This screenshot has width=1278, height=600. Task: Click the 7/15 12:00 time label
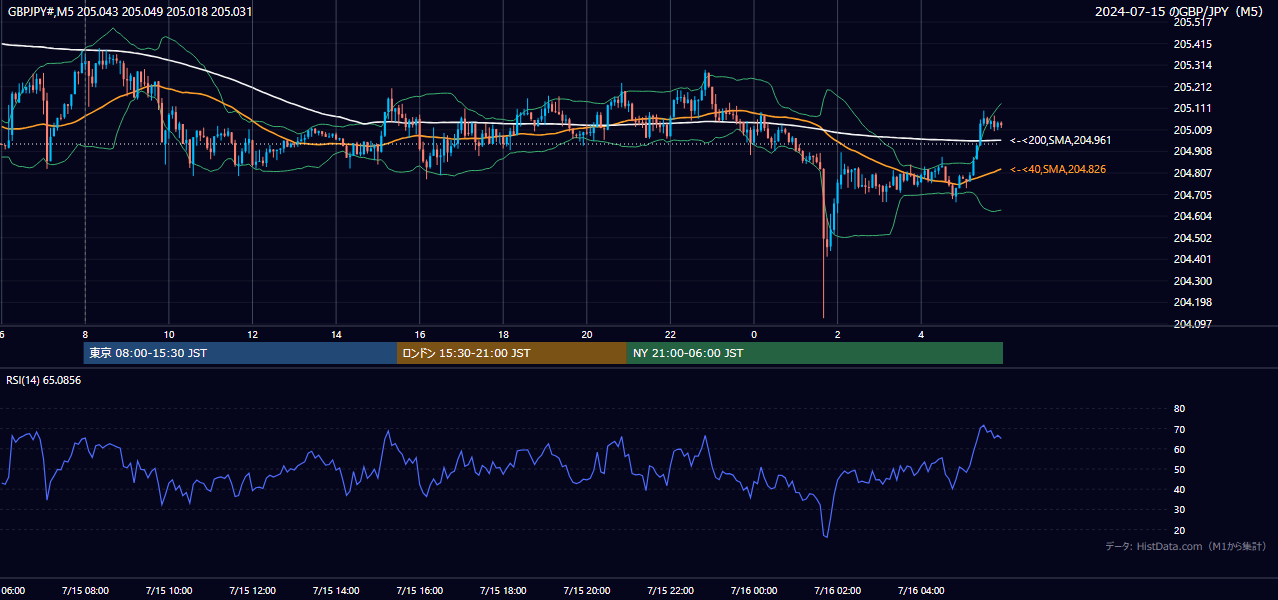tap(252, 591)
